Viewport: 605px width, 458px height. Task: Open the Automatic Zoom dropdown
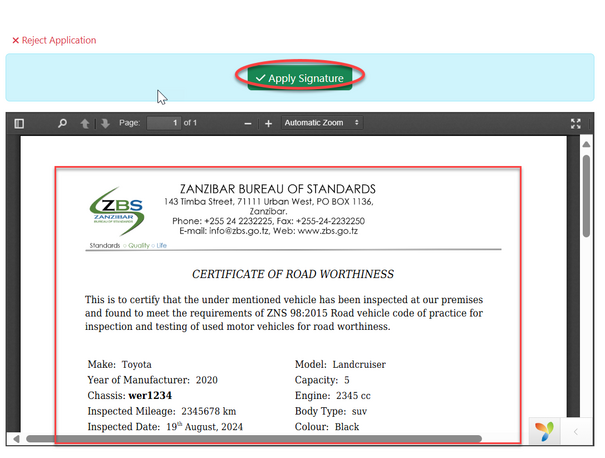coord(320,123)
